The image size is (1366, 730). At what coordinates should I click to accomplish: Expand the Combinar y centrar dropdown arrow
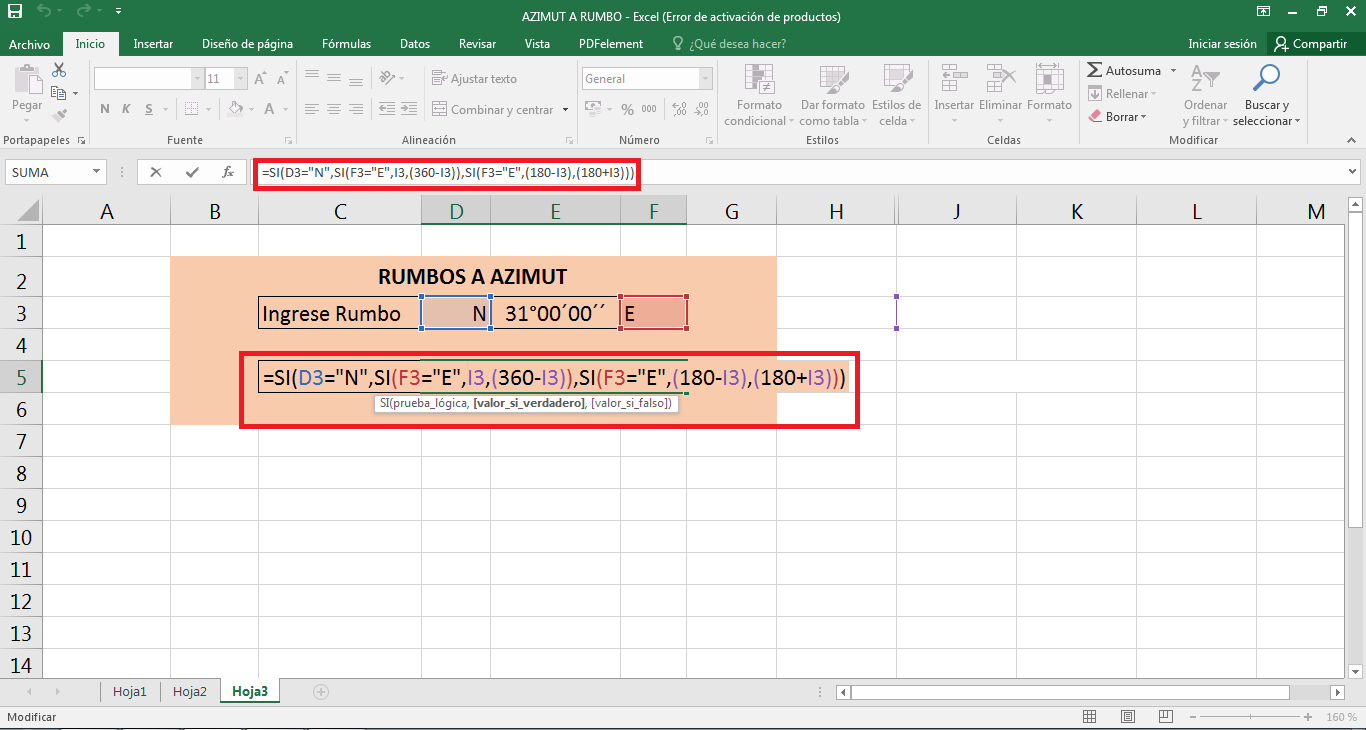(564, 109)
